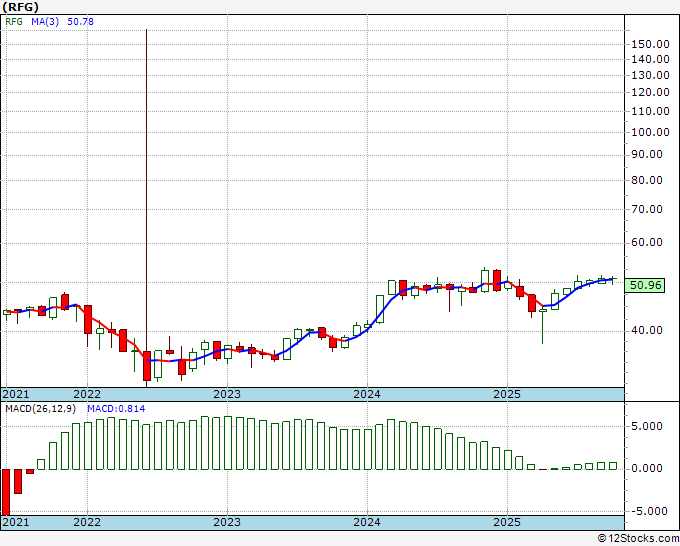Click the 0.000 MACD axis label
This screenshot has height=546, width=680.
tap(647, 468)
